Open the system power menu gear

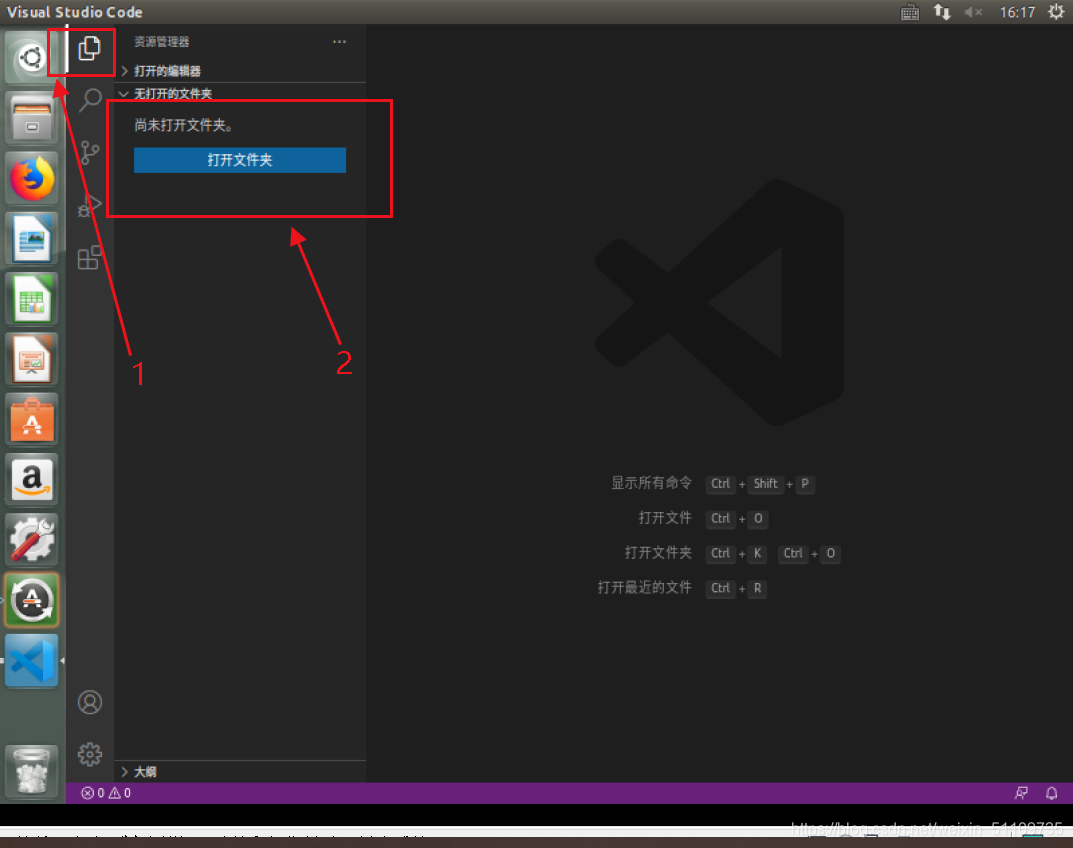(1055, 12)
